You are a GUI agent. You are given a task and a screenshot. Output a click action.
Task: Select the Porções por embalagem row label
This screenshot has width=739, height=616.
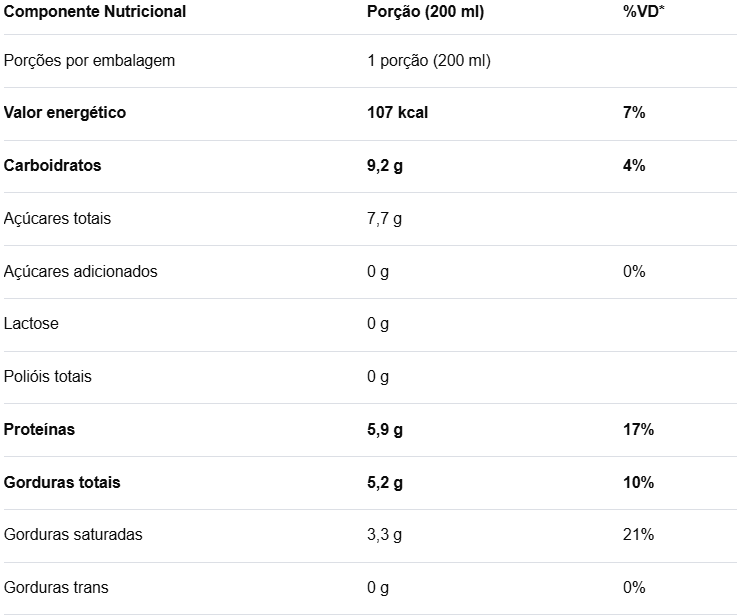tap(89, 60)
